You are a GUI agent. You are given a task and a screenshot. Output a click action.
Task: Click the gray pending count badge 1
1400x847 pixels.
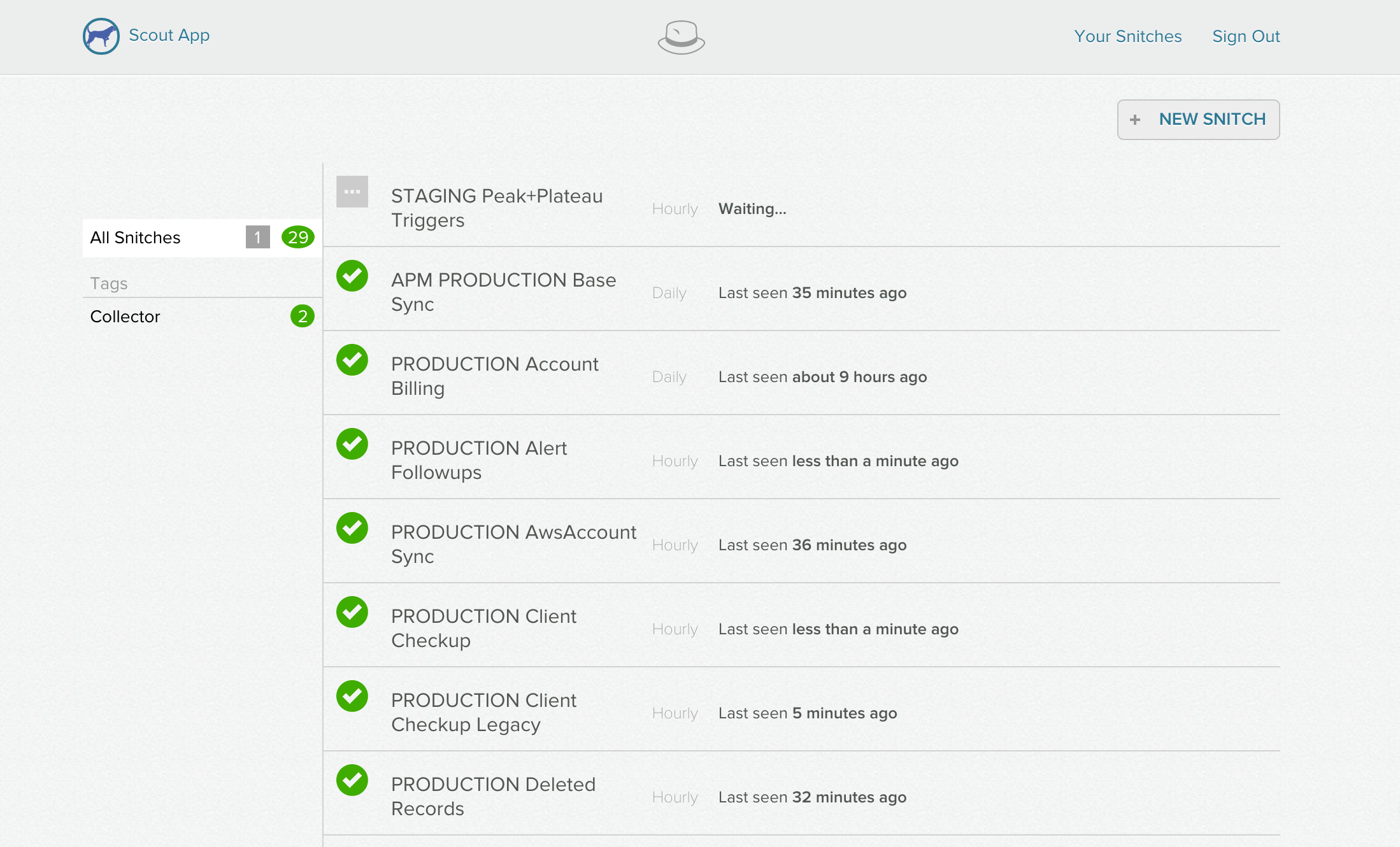pyautogui.click(x=258, y=238)
